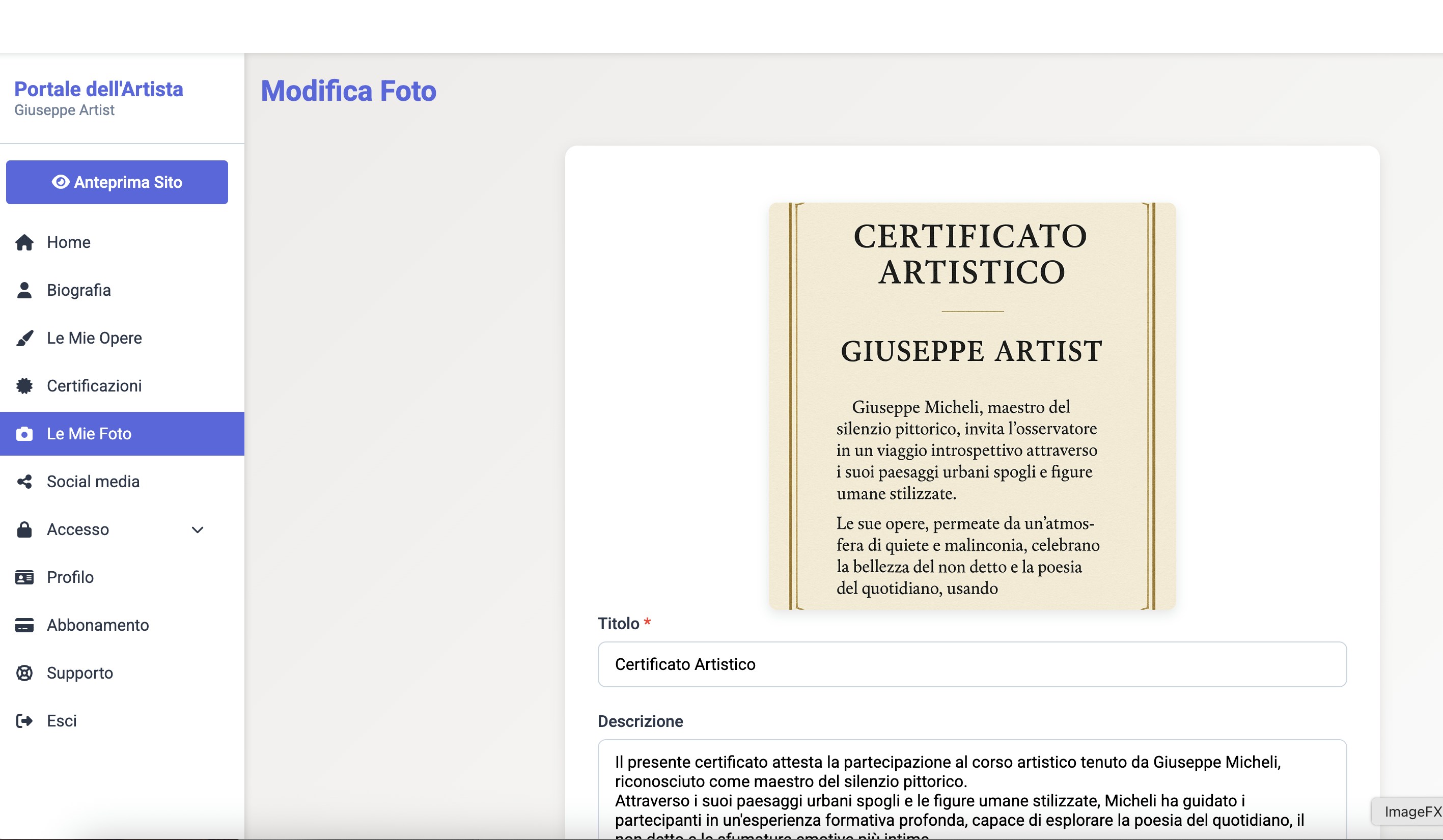Image resolution: width=1443 pixels, height=840 pixels.
Task: Click the Anteprima Sito button
Action: [x=117, y=182]
